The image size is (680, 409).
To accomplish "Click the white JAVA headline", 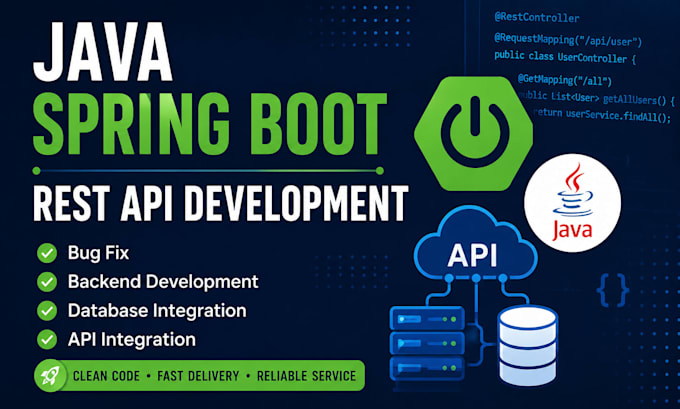I will click(103, 52).
